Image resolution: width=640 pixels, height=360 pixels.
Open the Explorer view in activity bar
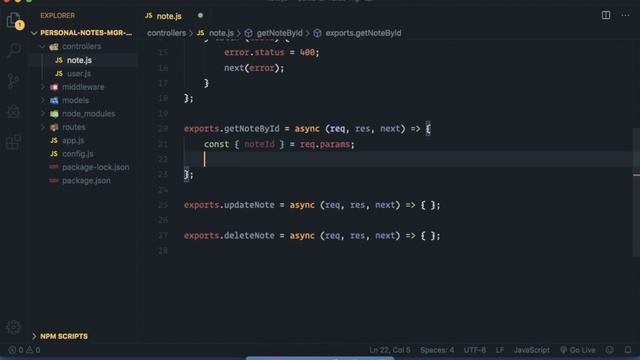[x=13, y=20]
